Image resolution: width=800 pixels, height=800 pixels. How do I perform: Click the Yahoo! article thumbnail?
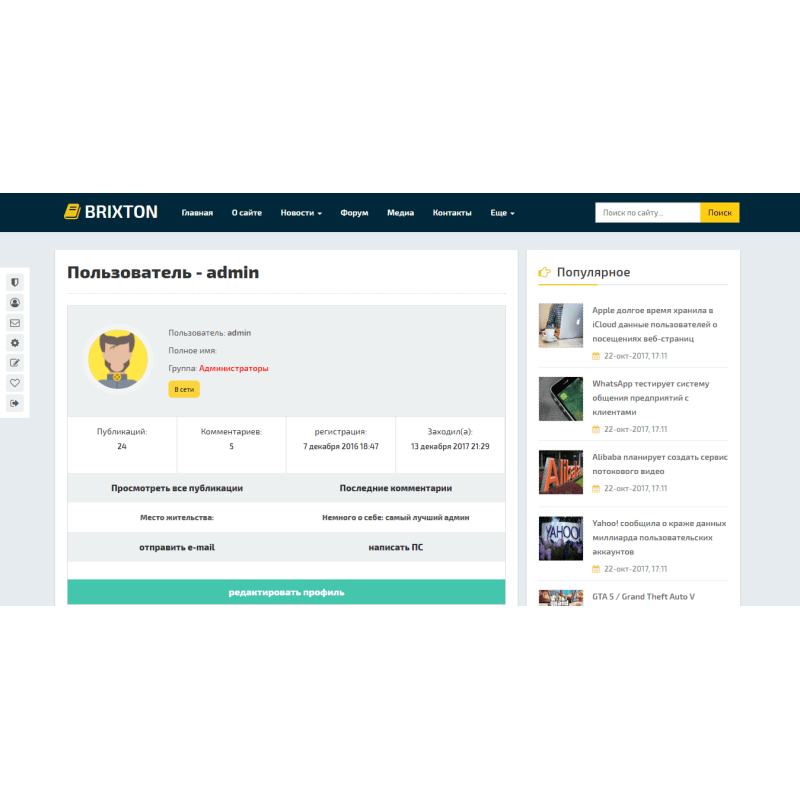pyautogui.click(x=561, y=538)
